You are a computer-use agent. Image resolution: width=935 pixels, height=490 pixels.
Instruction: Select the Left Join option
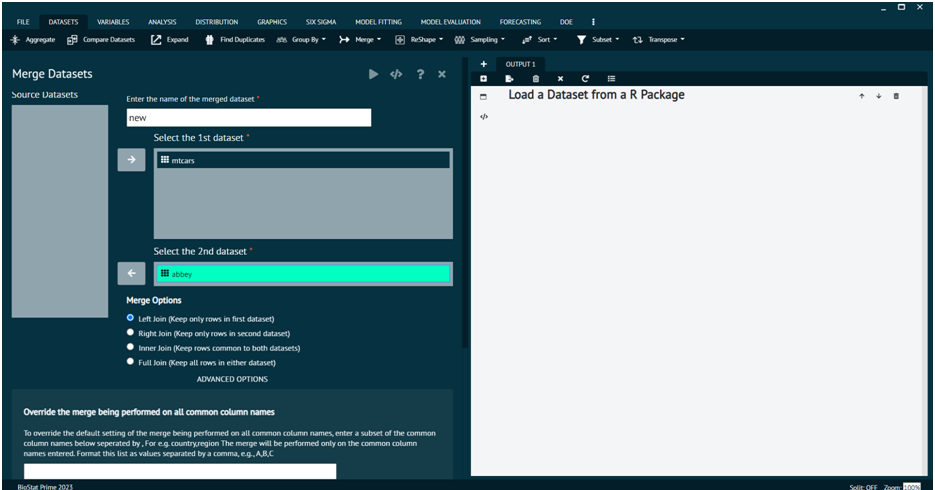130,318
